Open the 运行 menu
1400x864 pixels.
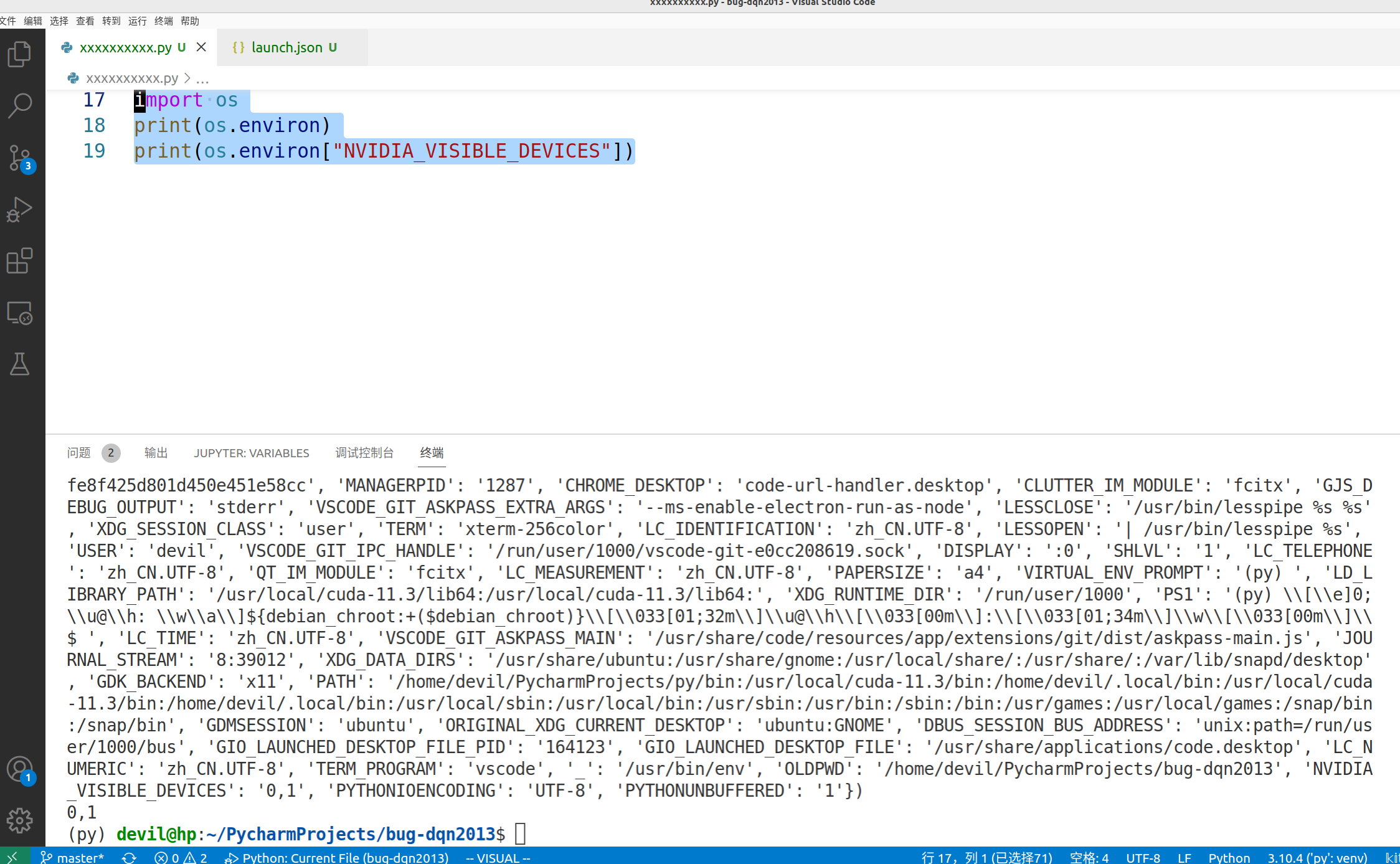(x=136, y=21)
